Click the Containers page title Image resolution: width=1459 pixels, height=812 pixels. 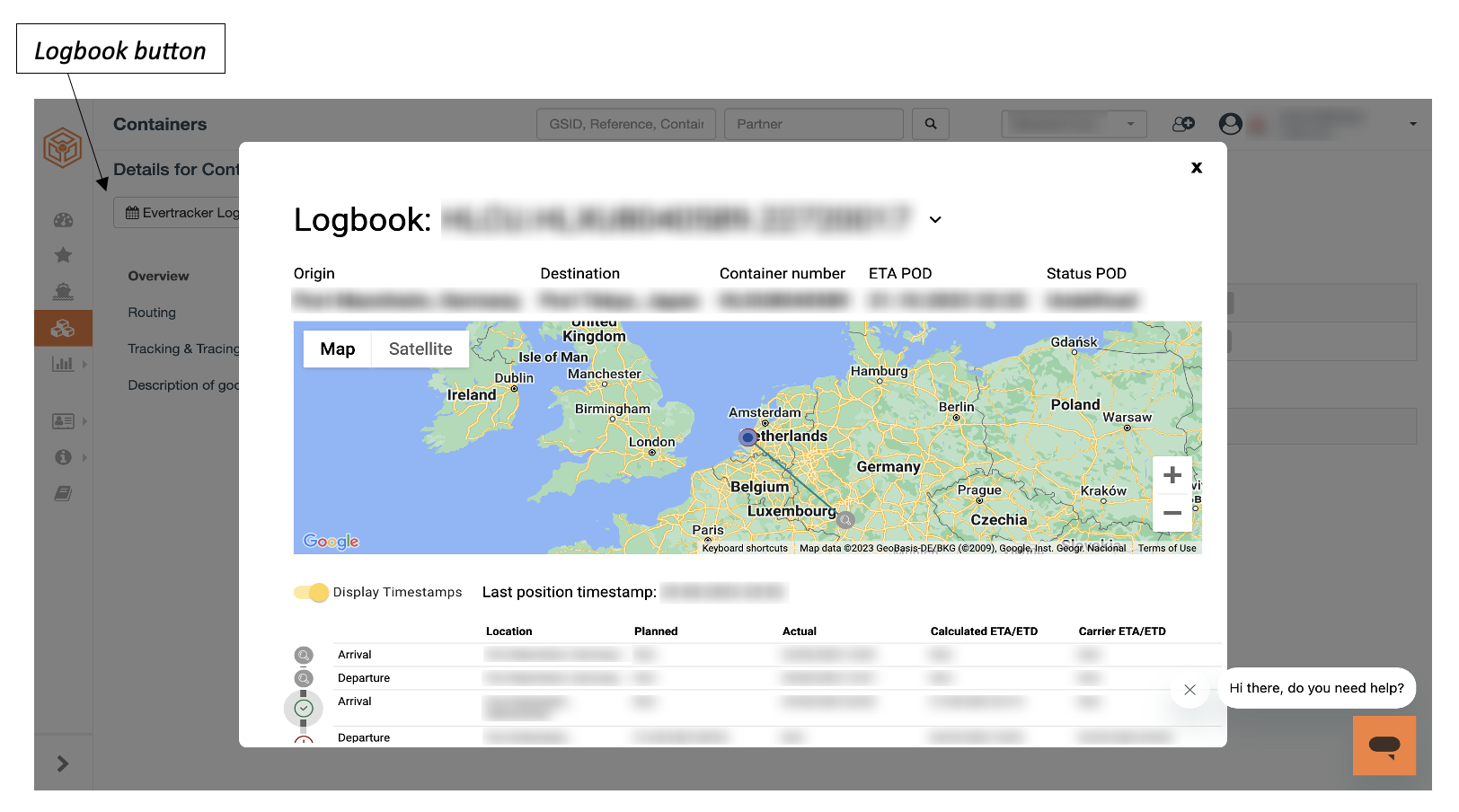(x=160, y=124)
